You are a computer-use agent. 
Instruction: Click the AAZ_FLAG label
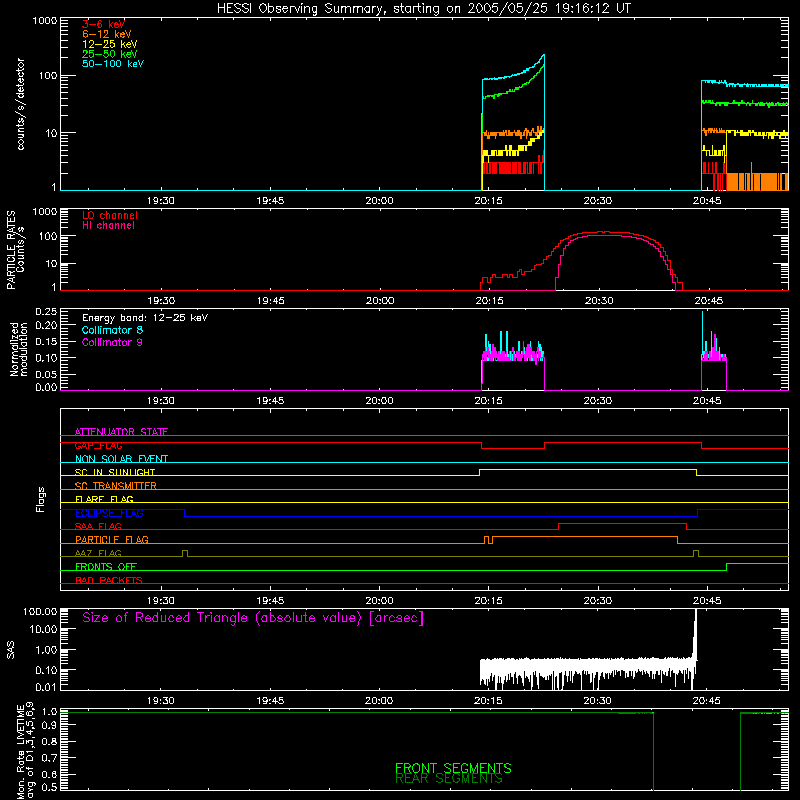point(98,553)
